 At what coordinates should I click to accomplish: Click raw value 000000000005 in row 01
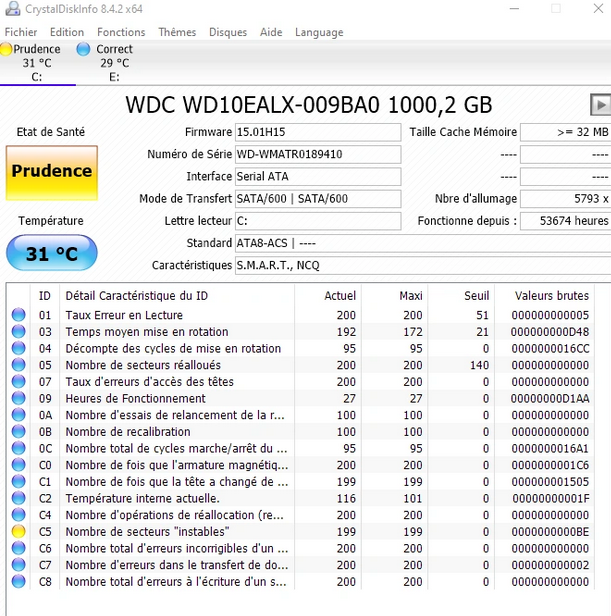(550, 315)
